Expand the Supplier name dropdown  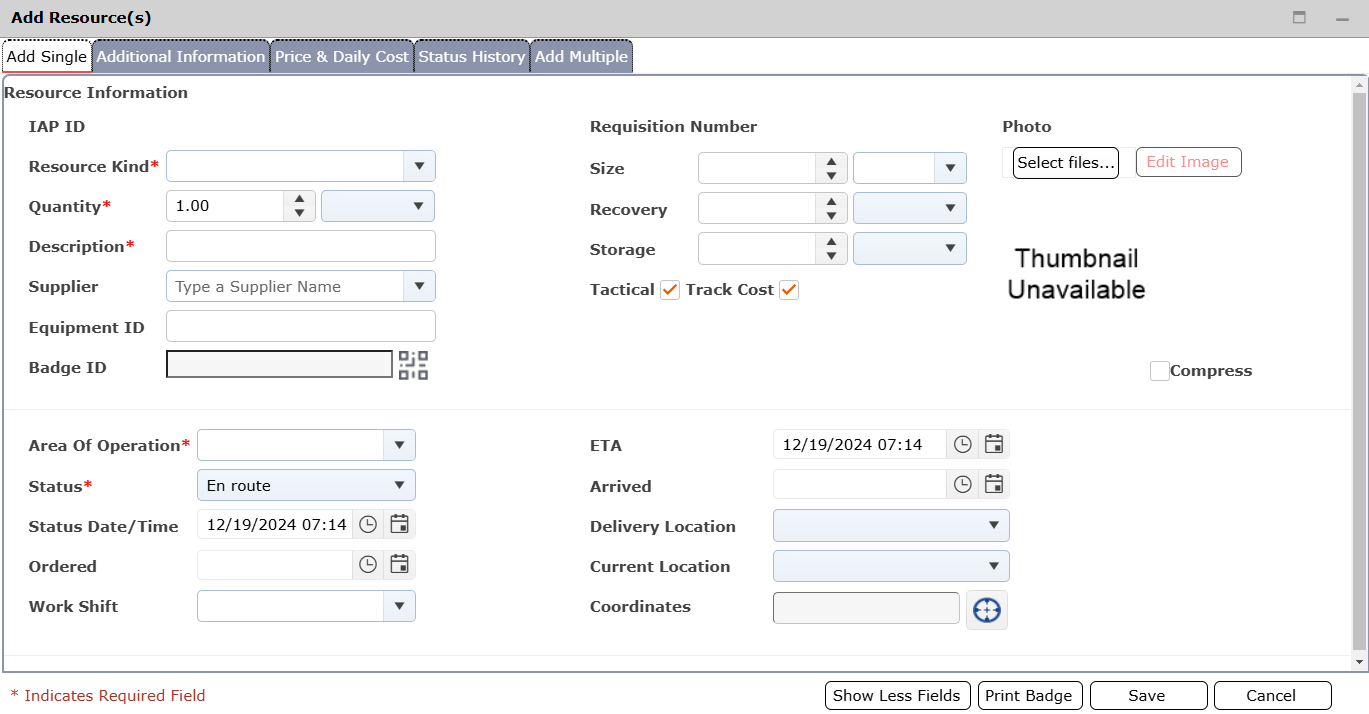click(419, 286)
